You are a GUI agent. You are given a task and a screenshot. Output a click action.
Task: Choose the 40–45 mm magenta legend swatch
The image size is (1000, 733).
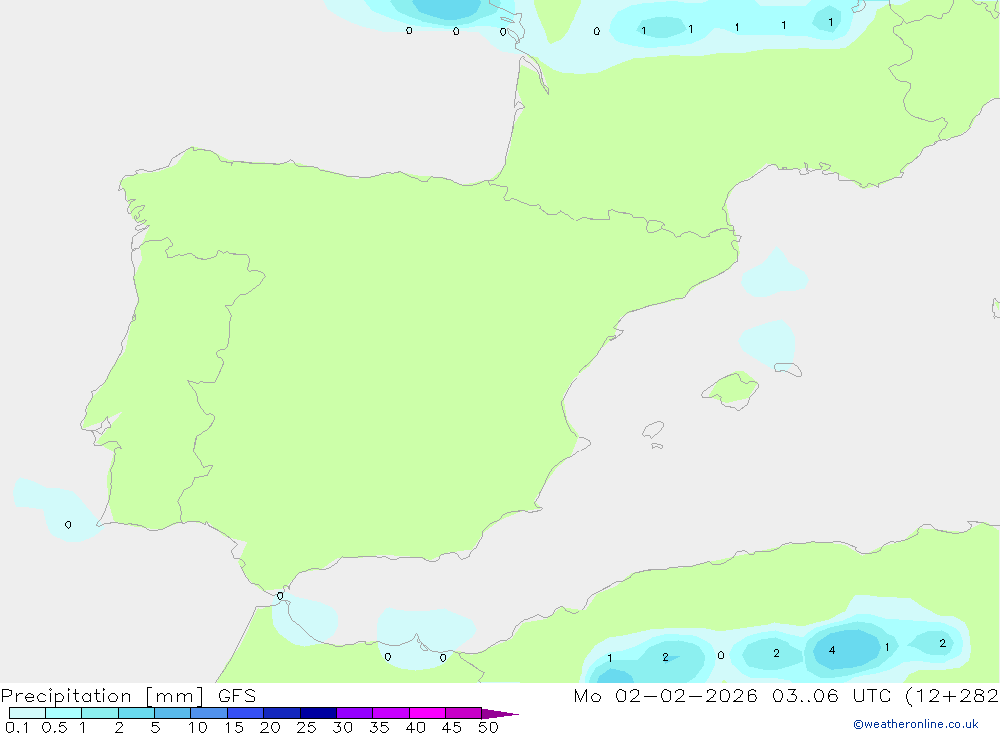[x=427, y=713]
